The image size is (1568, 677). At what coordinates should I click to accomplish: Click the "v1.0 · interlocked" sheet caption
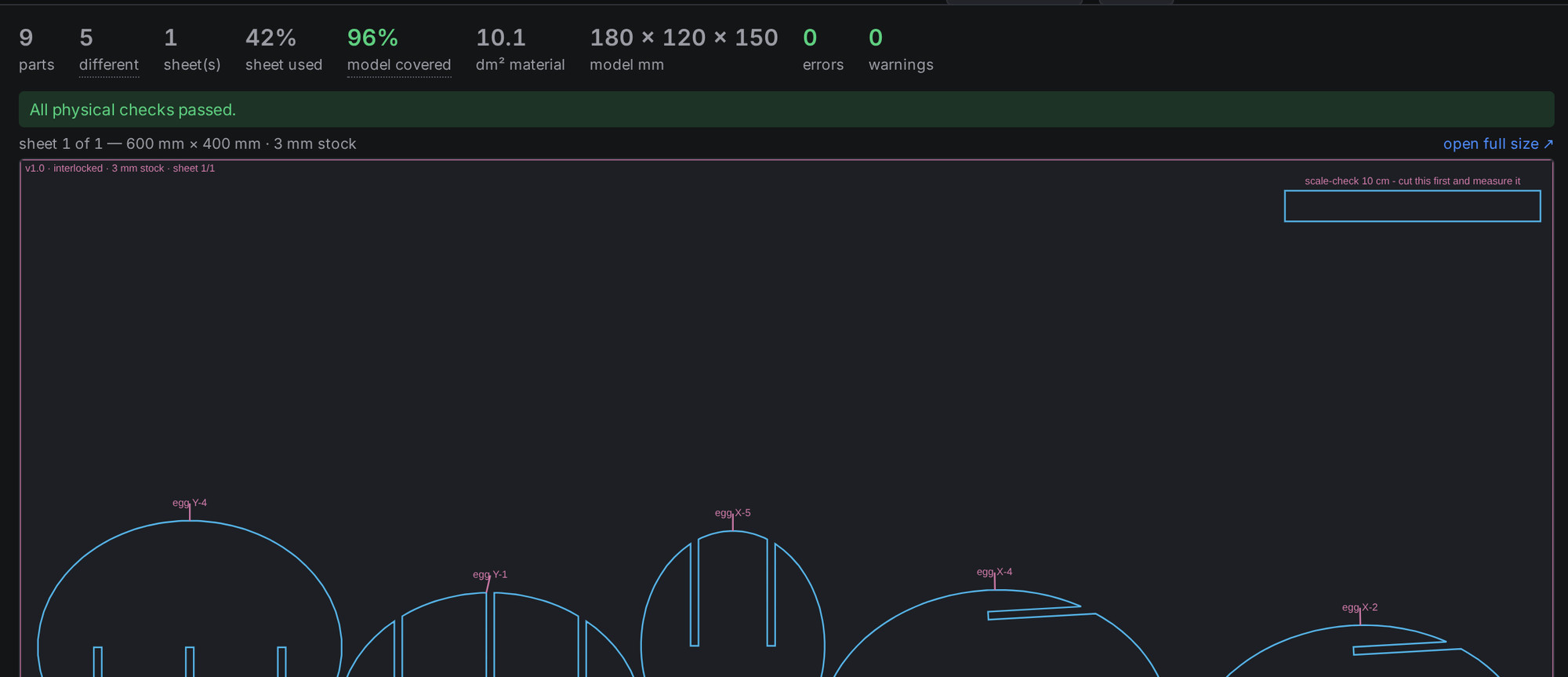click(120, 169)
